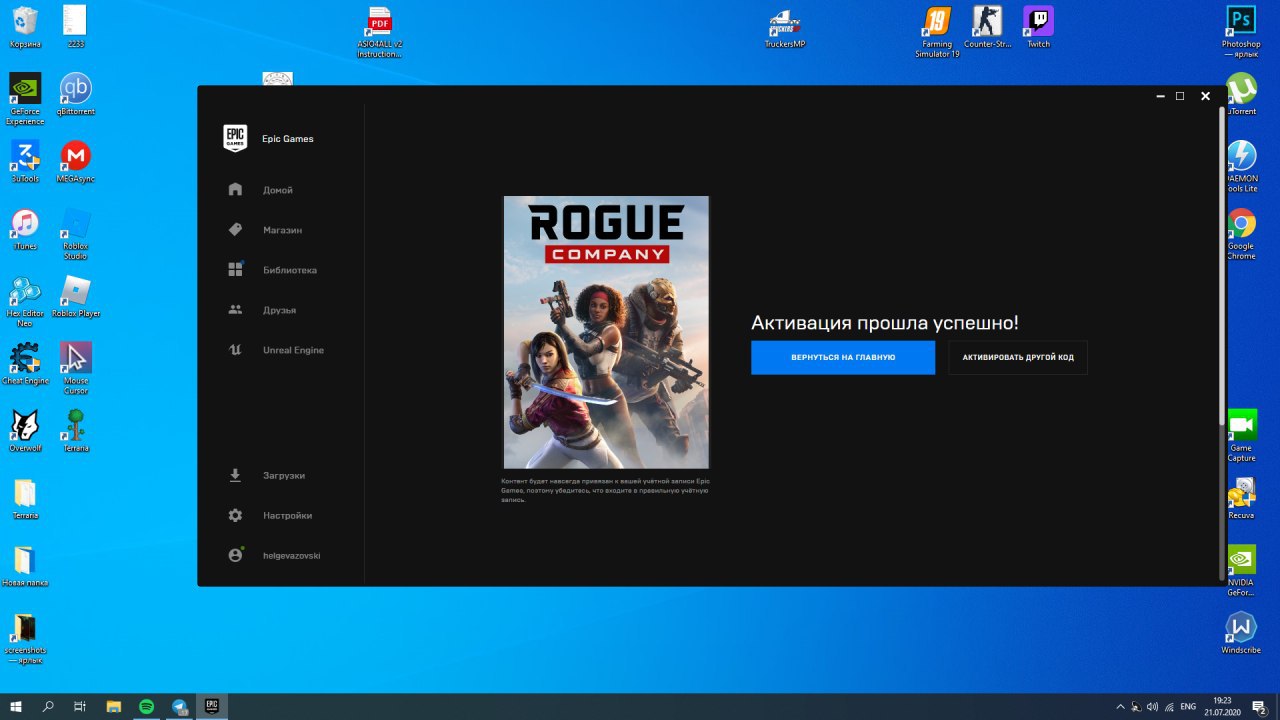Click the Epic Games logo in sidebar
The image size is (1280, 720).
click(x=235, y=138)
